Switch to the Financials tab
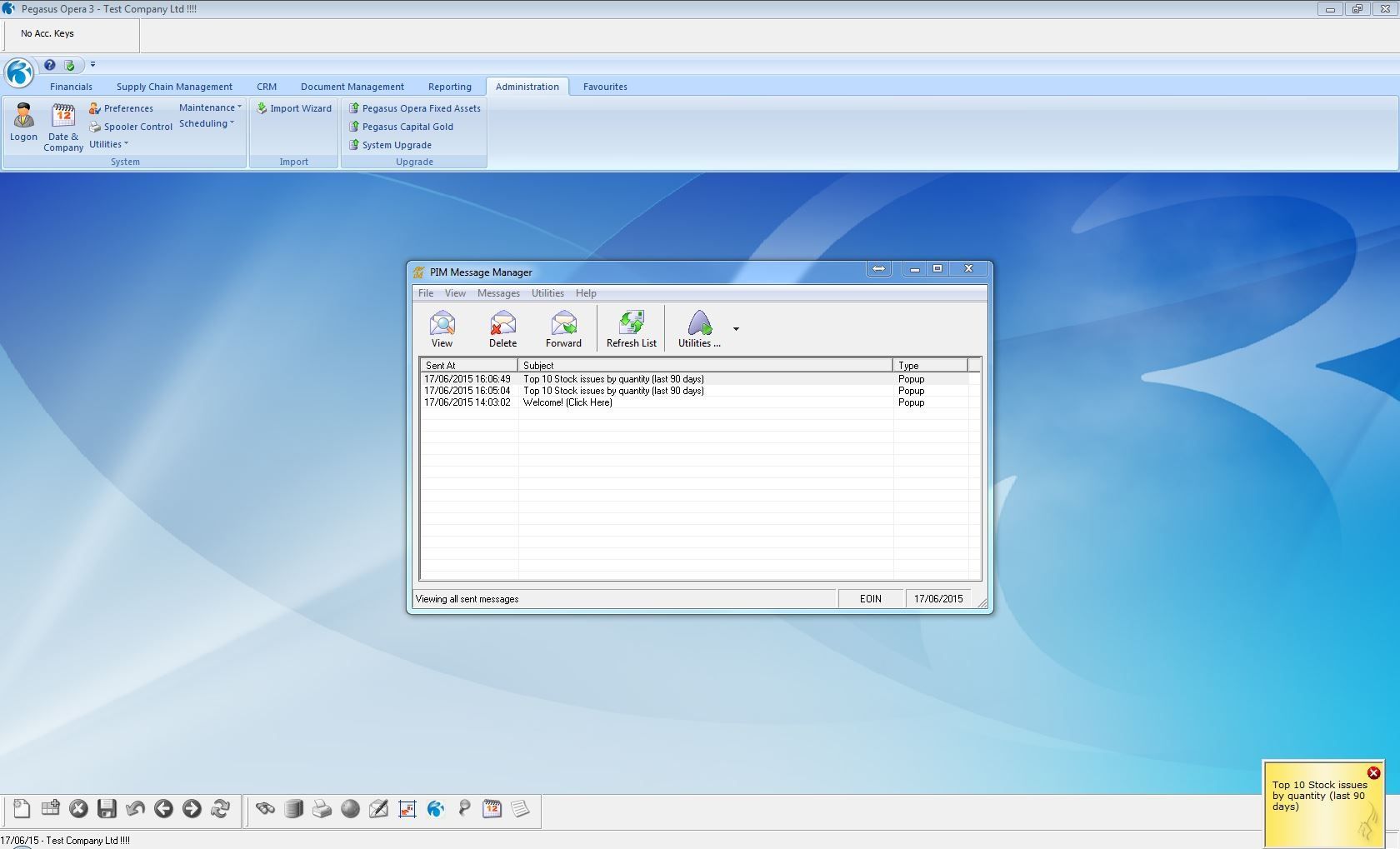This screenshot has width=1400, height=849. tap(71, 87)
